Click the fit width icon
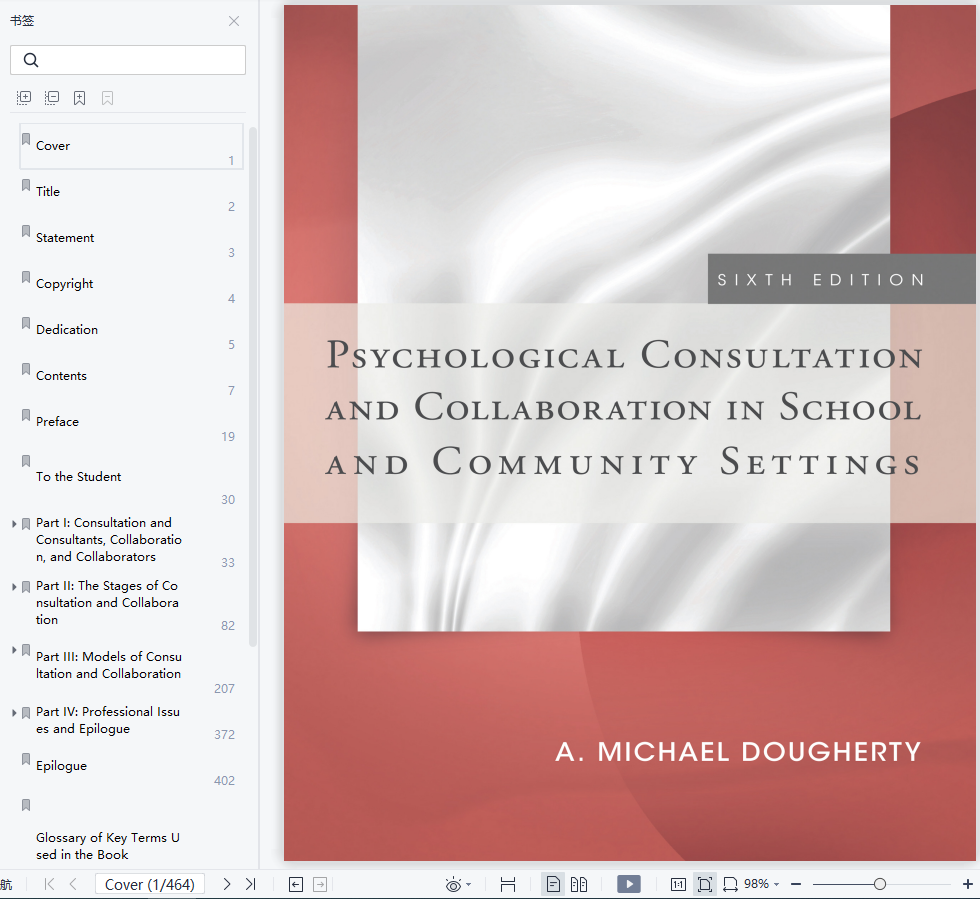 pyautogui.click(x=730, y=884)
